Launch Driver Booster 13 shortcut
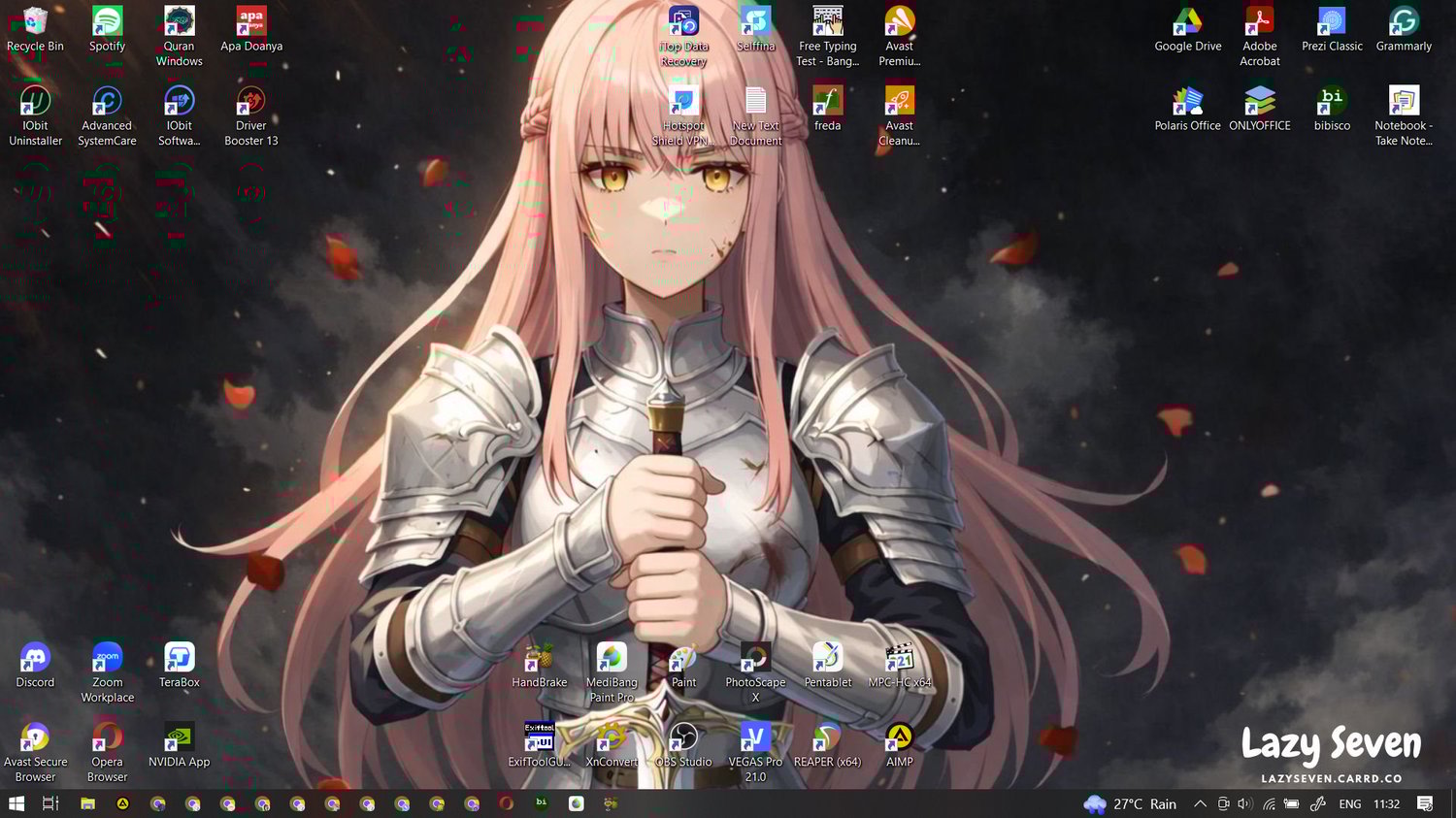The width and height of the screenshot is (1456, 818). [x=251, y=116]
